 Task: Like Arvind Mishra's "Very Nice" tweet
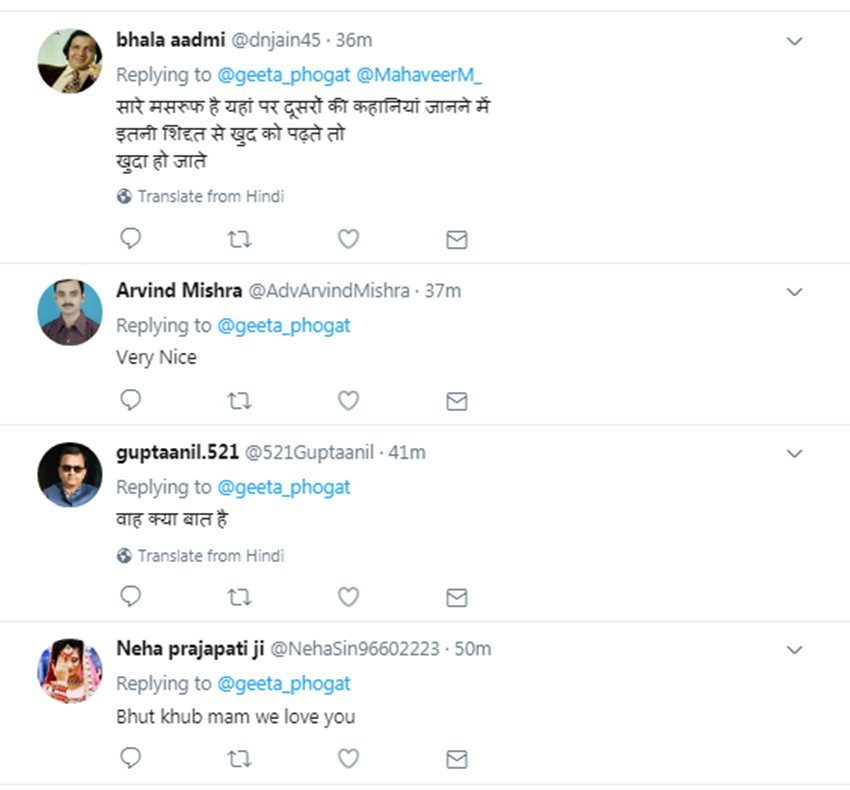pyautogui.click(x=347, y=401)
